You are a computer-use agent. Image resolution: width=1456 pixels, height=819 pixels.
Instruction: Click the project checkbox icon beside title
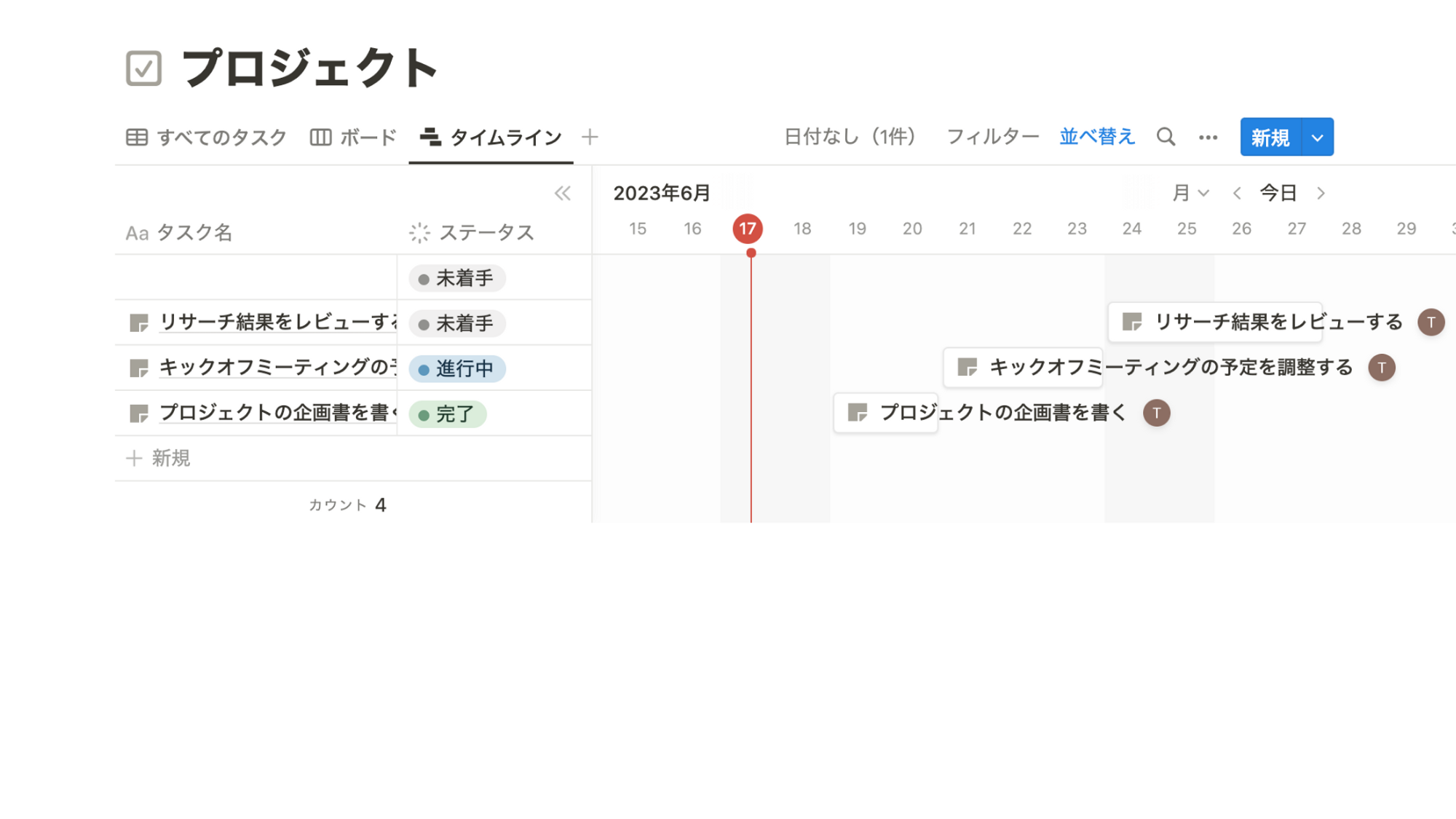pos(143,68)
